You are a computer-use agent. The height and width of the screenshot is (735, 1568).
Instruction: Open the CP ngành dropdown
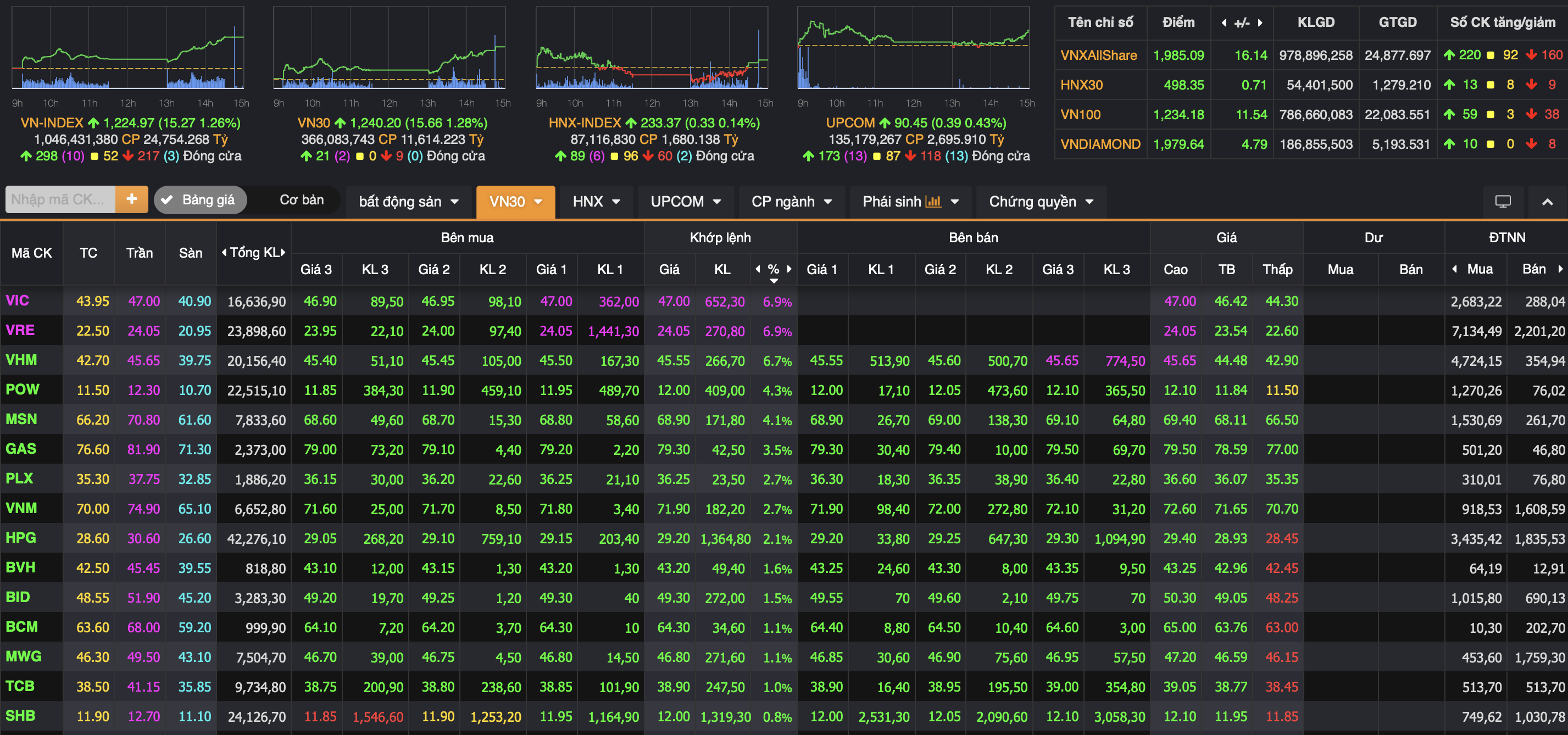click(791, 202)
